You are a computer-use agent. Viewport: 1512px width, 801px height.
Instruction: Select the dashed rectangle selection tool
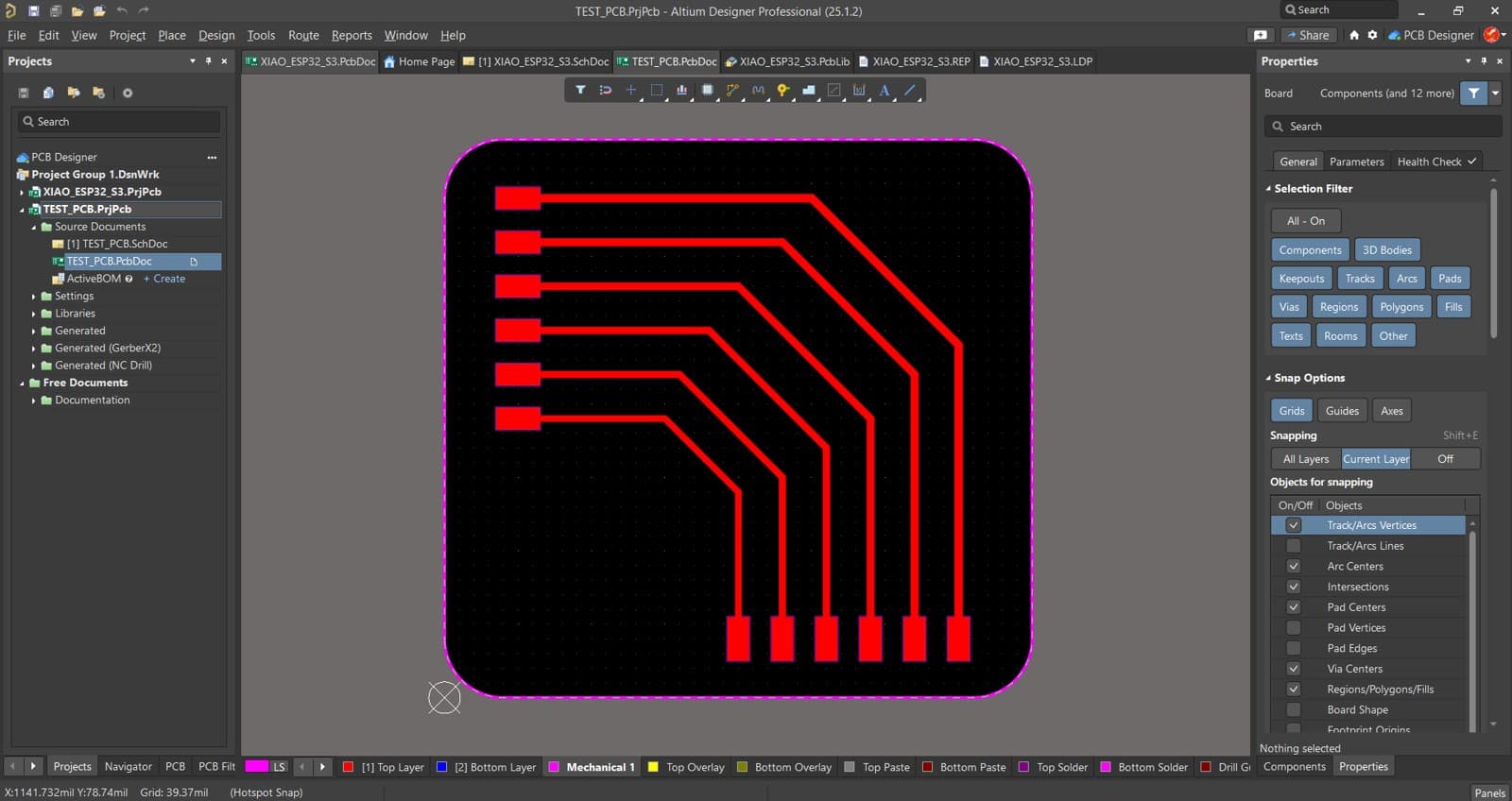click(x=657, y=90)
